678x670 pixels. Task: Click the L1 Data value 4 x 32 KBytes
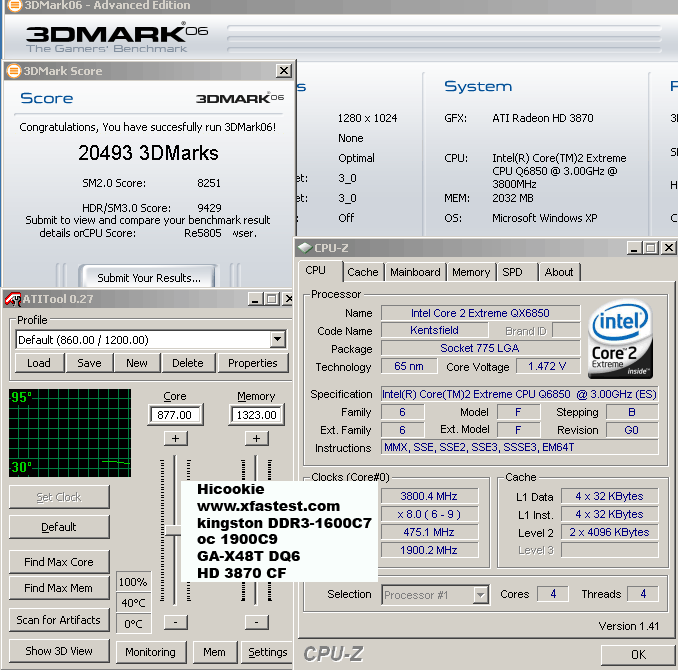(x=609, y=496)
